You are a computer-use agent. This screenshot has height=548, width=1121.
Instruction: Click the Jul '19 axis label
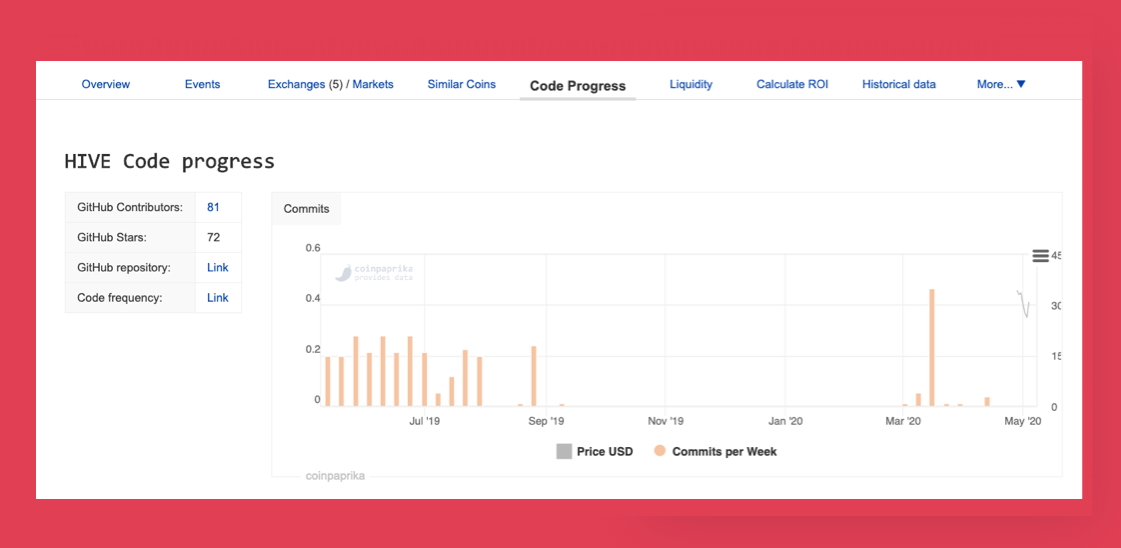pyautogui.click(x=424, y=422)
